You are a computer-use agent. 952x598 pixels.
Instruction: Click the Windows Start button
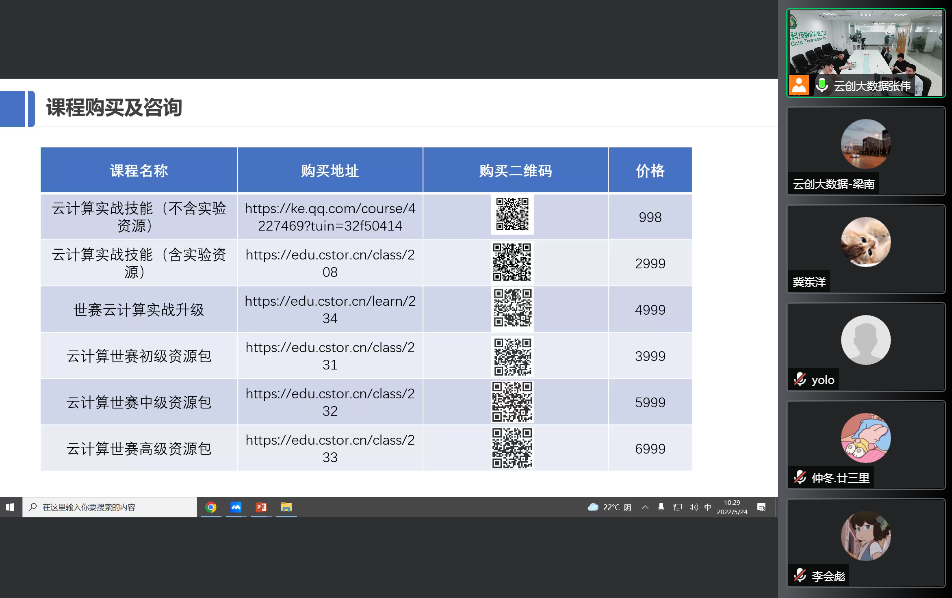[10, 507]
